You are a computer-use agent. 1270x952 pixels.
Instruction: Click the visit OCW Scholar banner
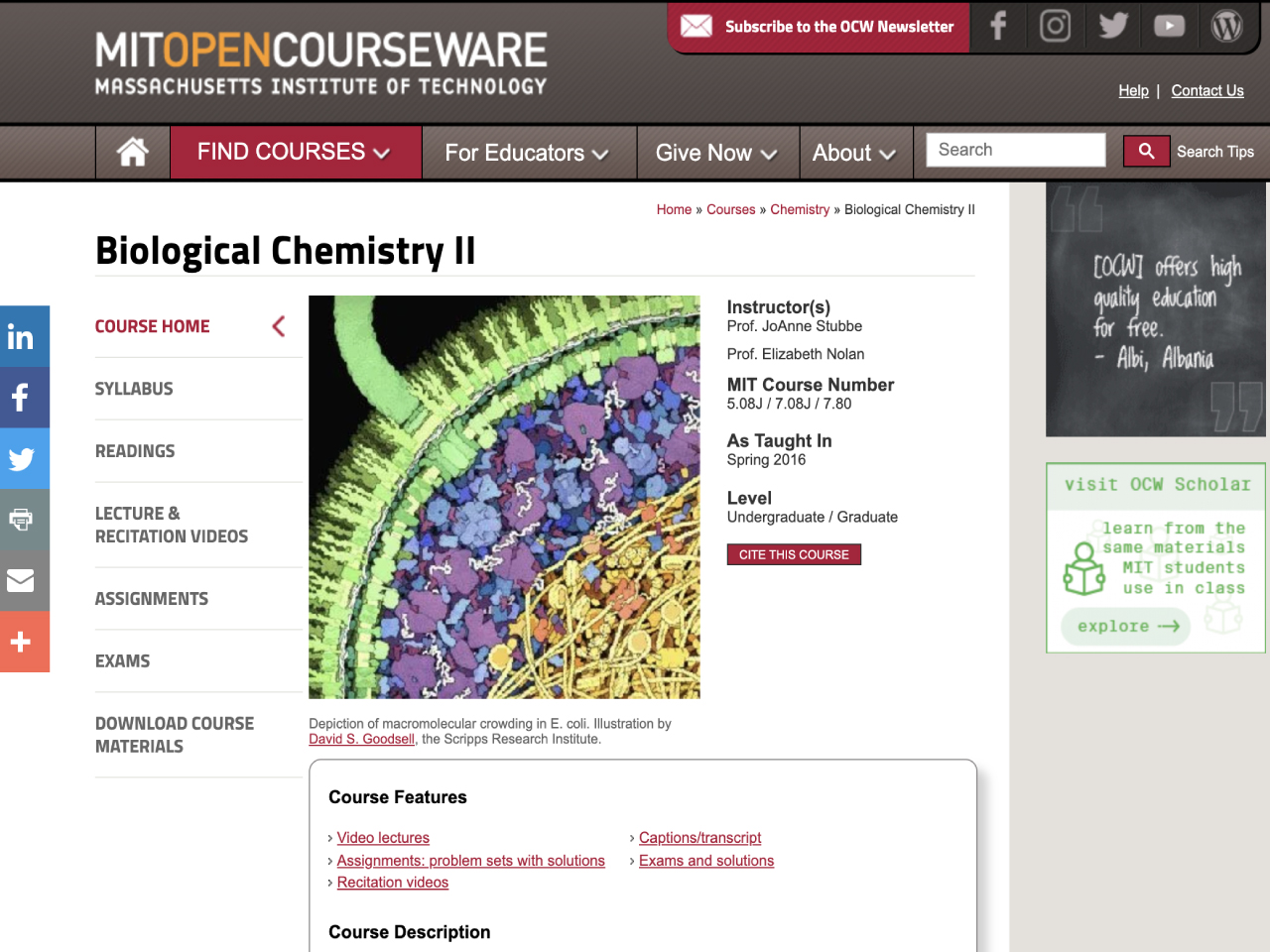tap(1156, 558)
